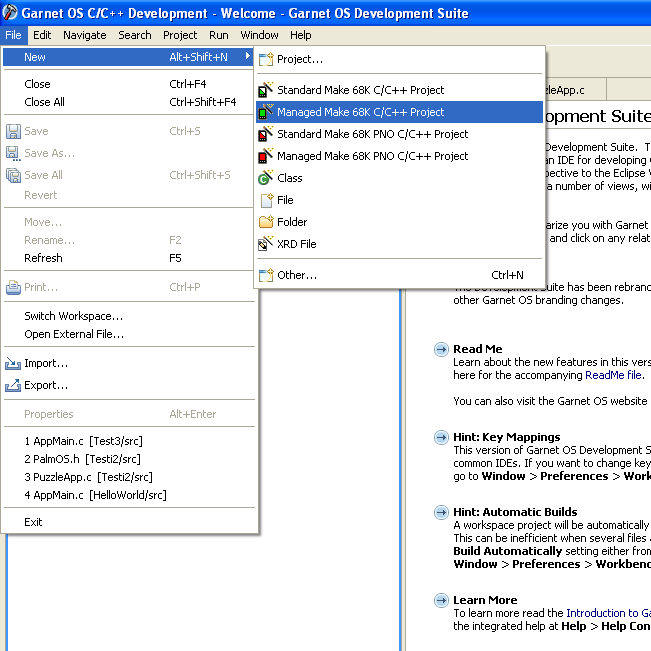651x651 pixels.
Task: Reopen recent file 2 PalmOS.h [Testi2/src]
Action: [128, 459]
